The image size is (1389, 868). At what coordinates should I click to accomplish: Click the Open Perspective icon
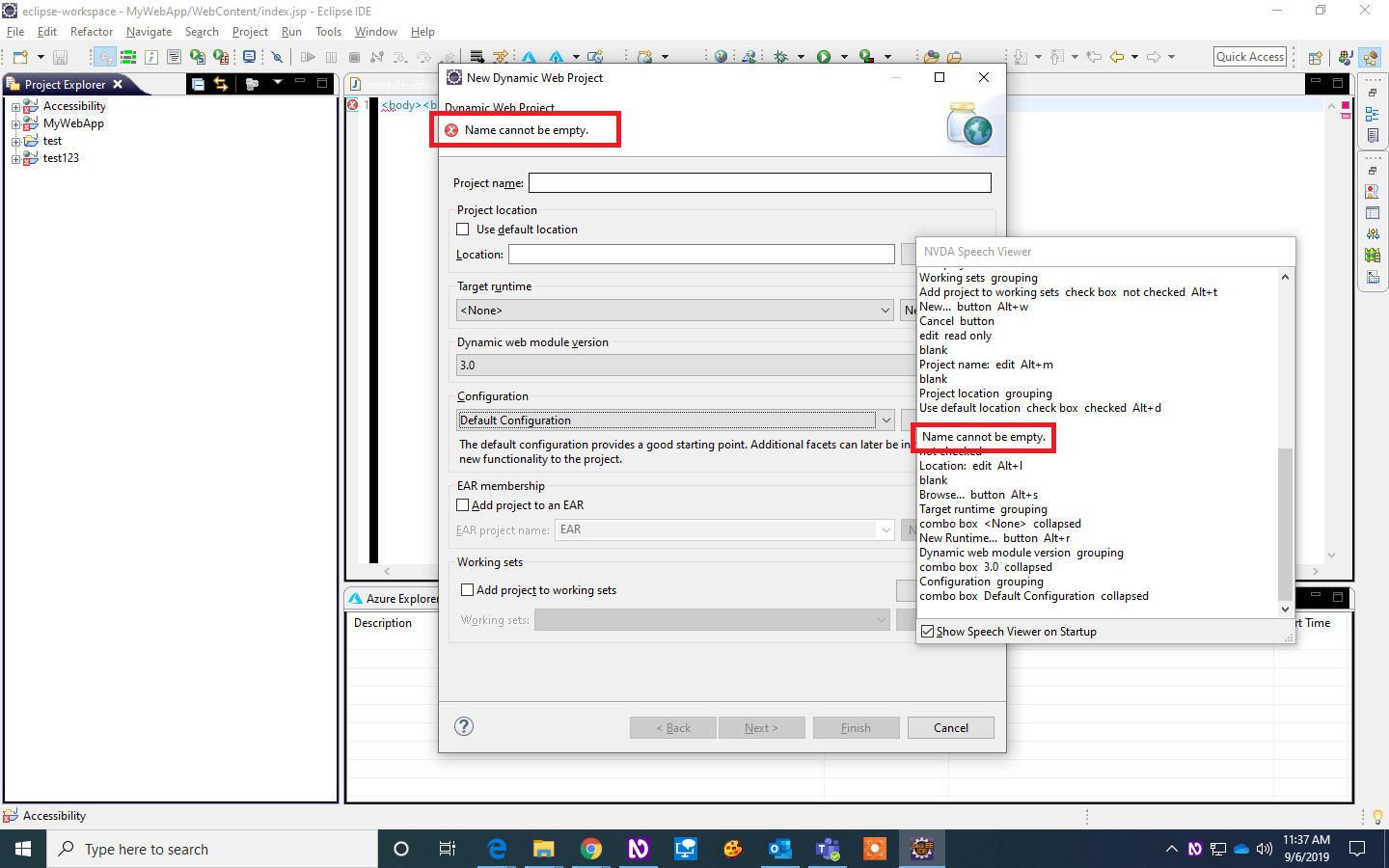click(1315, 56)
